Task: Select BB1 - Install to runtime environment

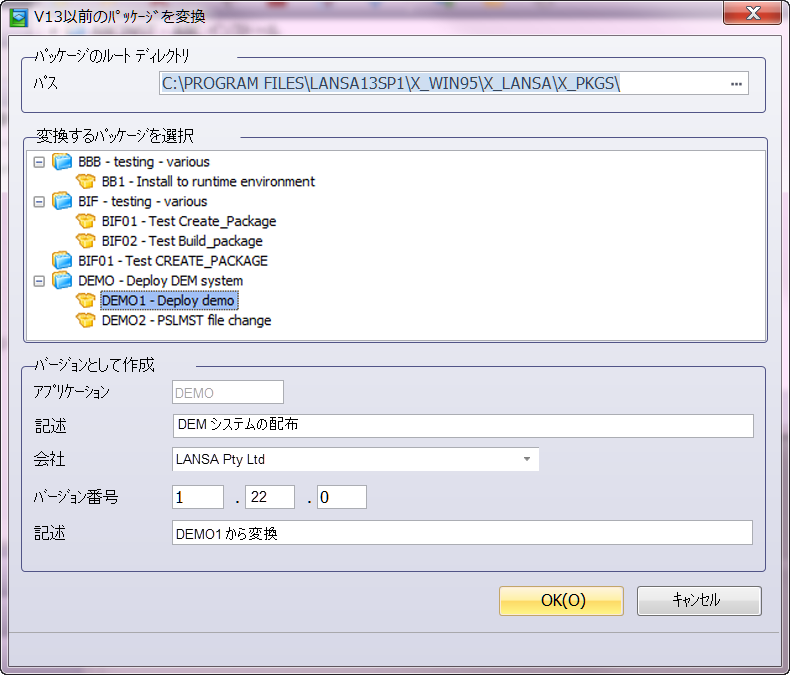Action: click(208, 181)
